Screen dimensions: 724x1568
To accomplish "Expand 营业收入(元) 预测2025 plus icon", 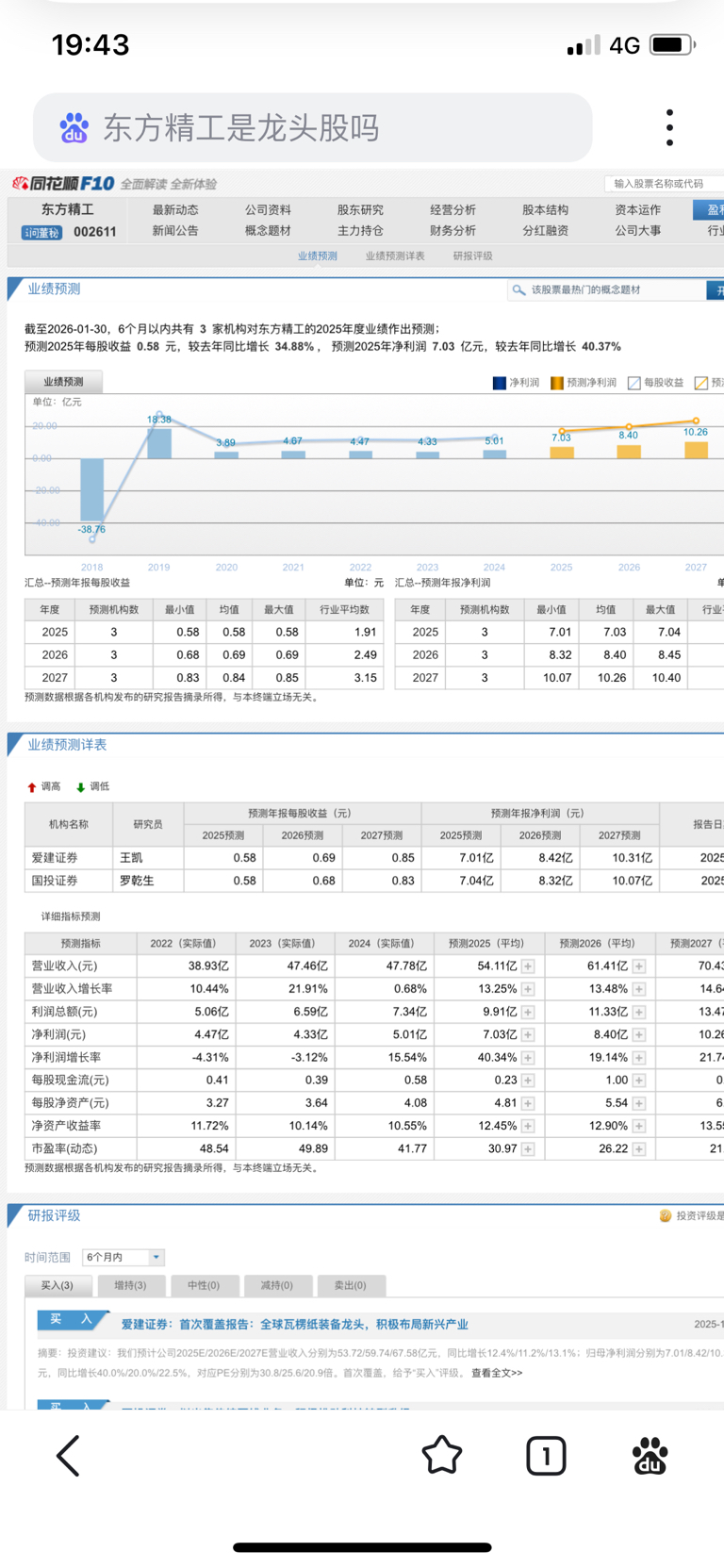I will click(528, 966).
